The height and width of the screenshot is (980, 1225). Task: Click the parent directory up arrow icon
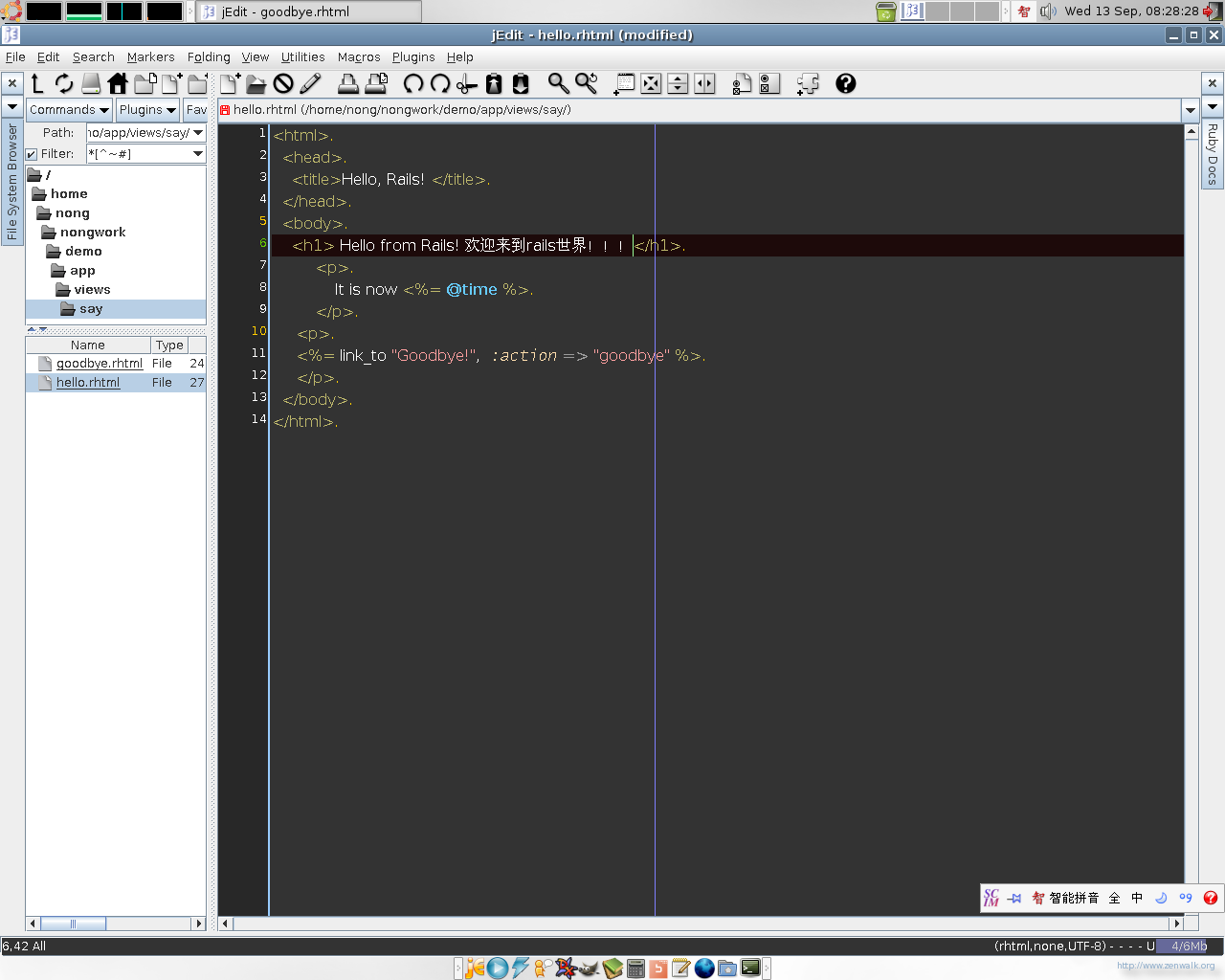point(37,83)
